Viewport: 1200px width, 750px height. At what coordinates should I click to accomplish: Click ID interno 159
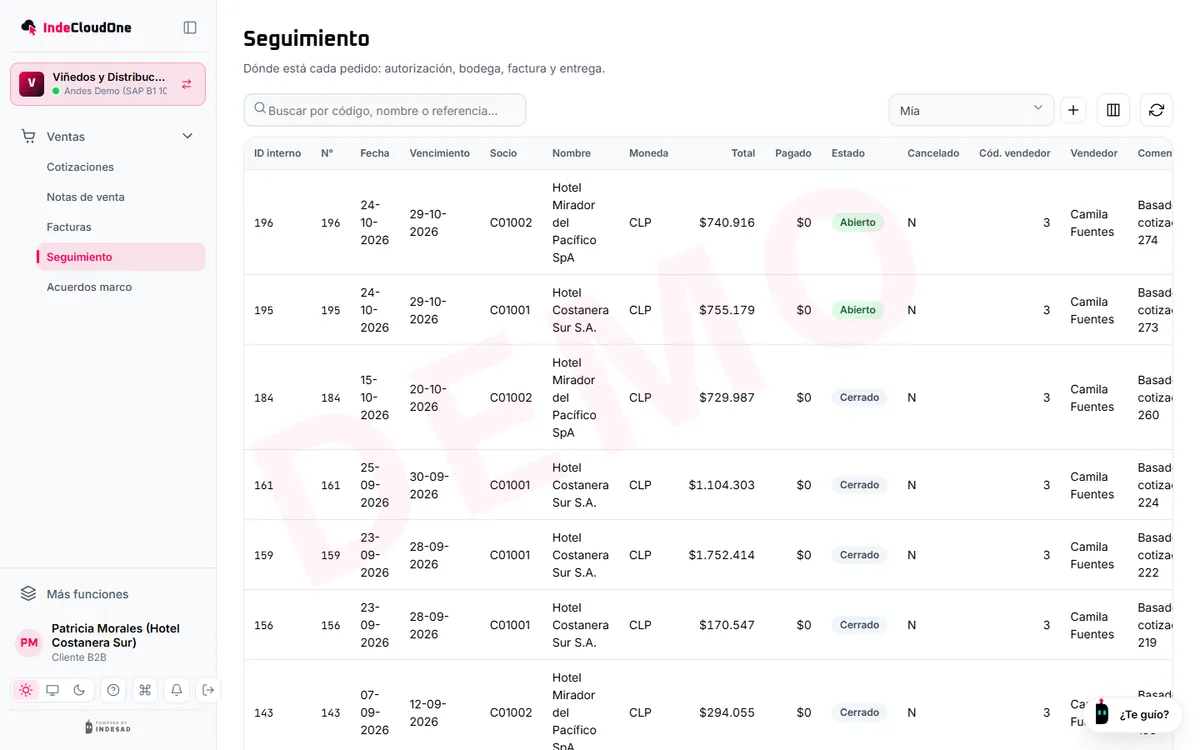(x=264, y=555)
